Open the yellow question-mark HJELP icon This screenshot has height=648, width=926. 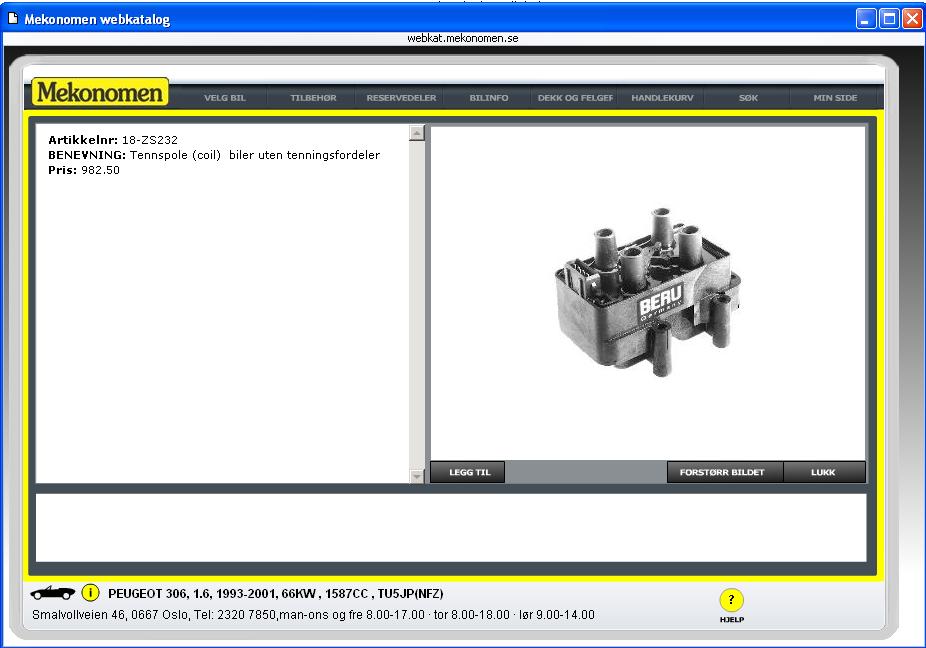pyautogui.click(x=731, y=600)
